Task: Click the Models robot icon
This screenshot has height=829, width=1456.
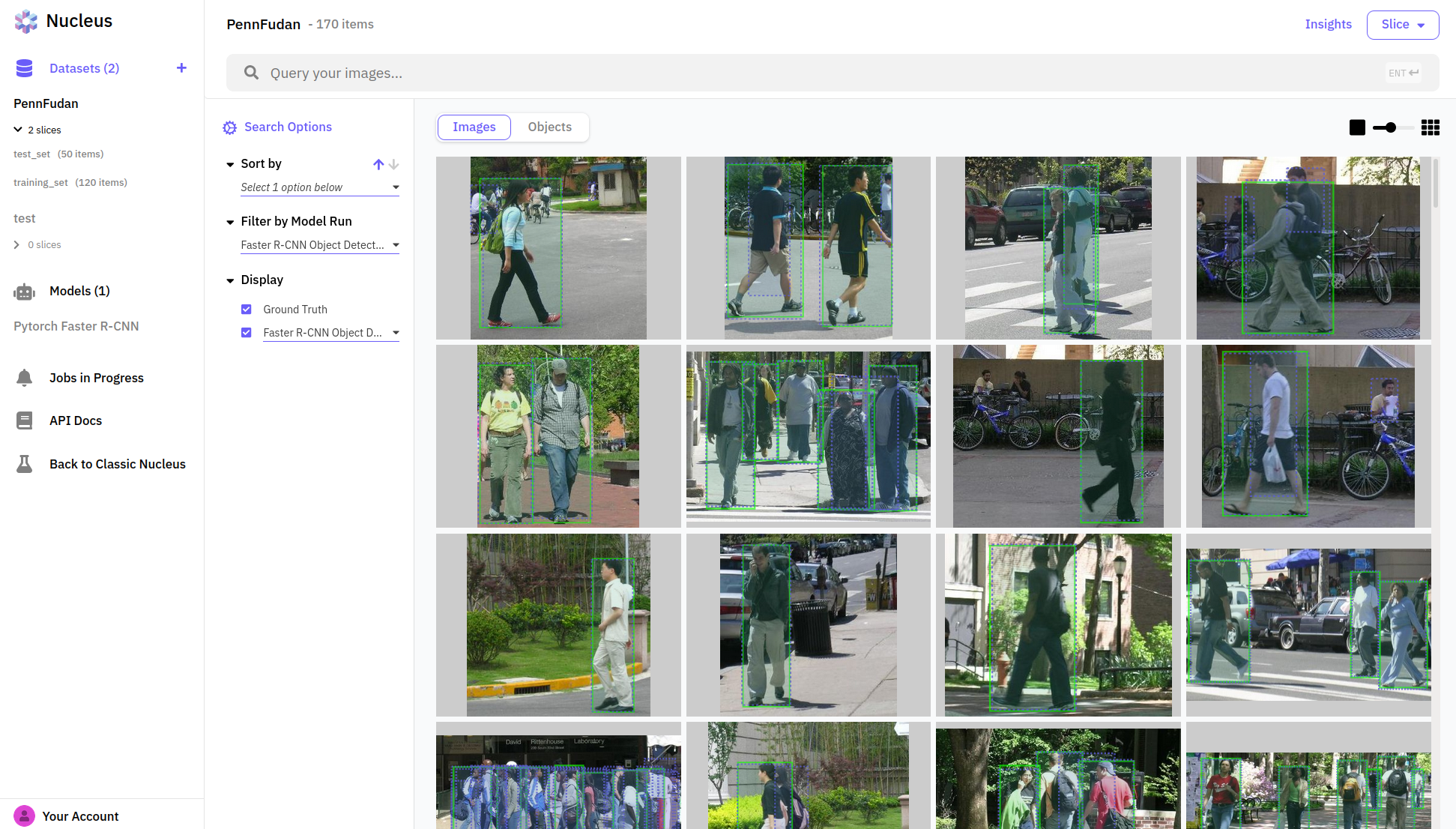Action: 24,292
